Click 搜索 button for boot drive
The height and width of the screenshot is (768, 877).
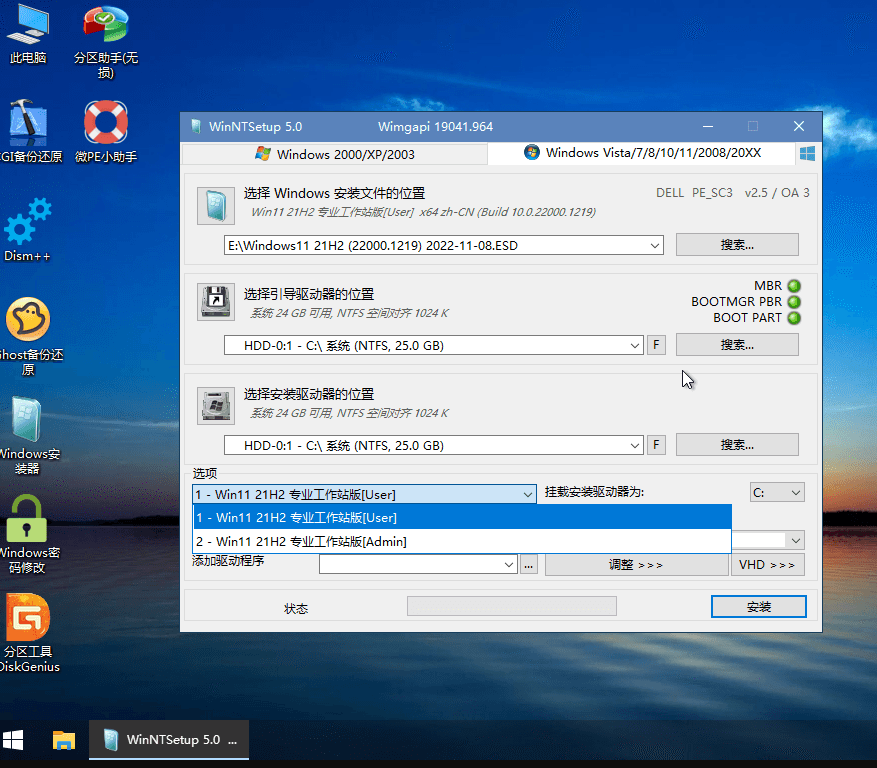pos(737,345)
